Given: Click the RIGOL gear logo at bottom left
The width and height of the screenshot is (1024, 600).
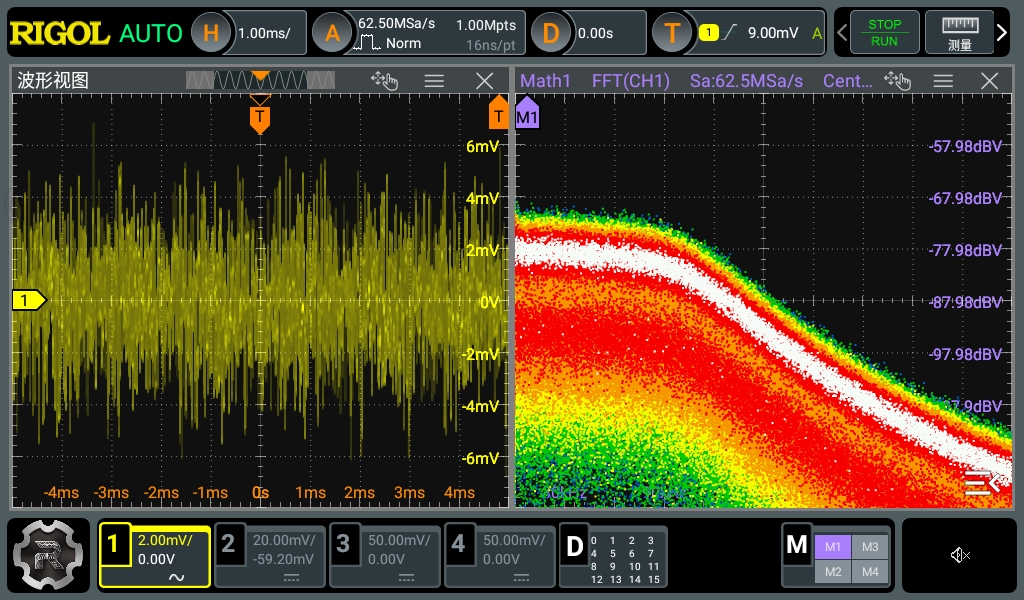Looking at the screenshot, I should pyautogui.click(x=47, y=555).
